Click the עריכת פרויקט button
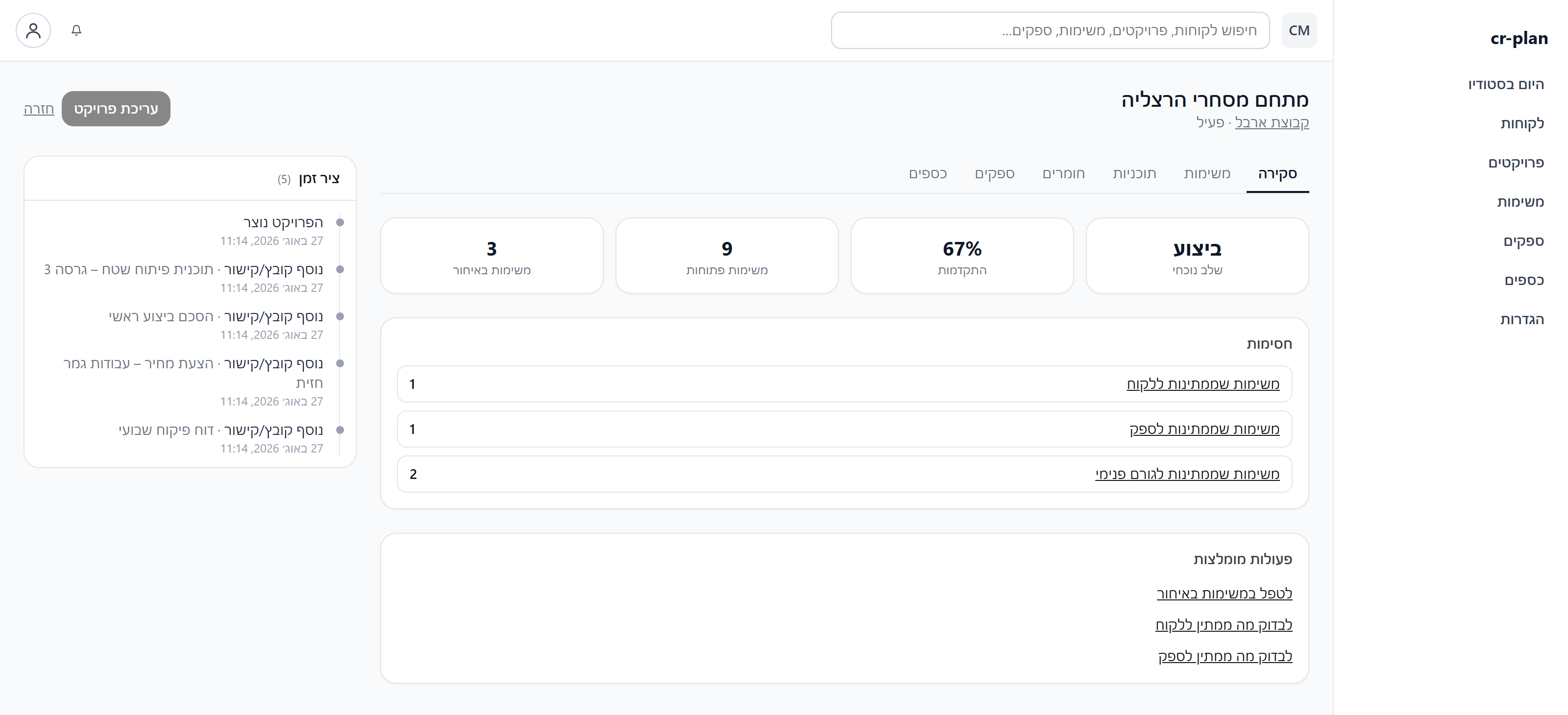Screen dimensions: 1568x715 pyautogui.click(x=116, y=109)
